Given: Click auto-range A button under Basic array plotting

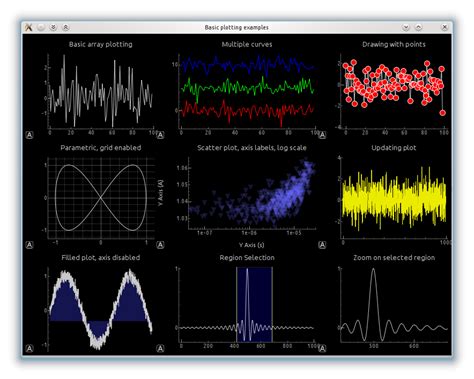Looking at the screenshot, I should 29,135.
